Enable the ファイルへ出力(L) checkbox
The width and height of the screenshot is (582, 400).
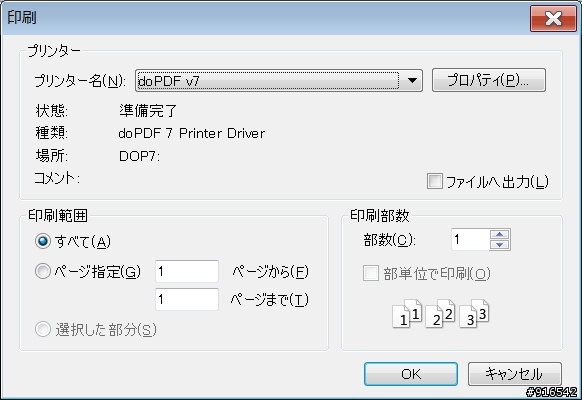pos(435,181)
